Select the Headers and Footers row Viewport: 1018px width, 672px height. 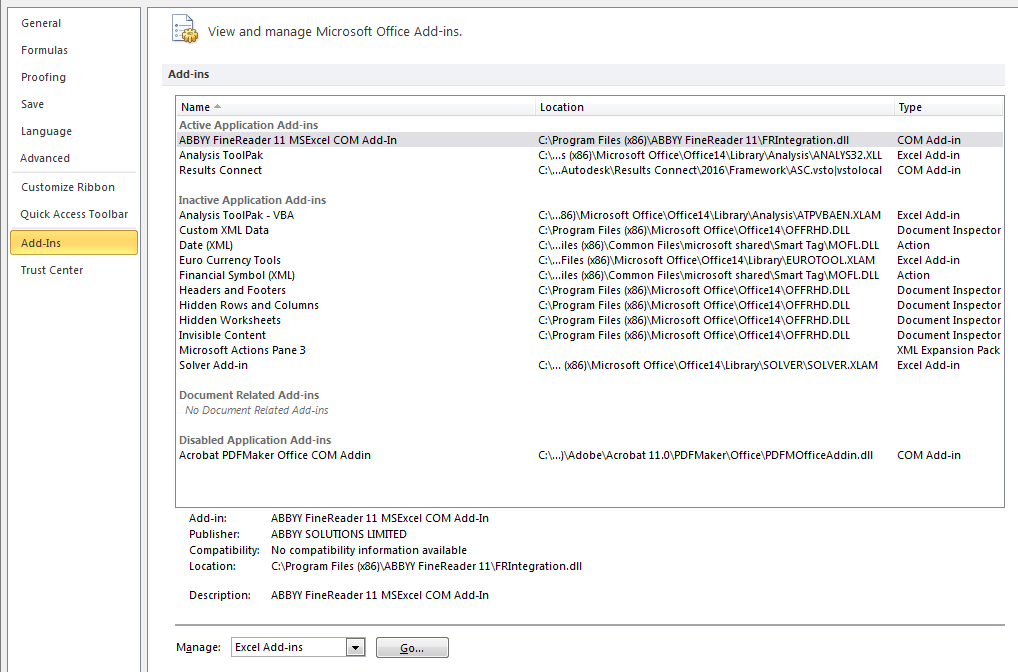tap(590, 290)
